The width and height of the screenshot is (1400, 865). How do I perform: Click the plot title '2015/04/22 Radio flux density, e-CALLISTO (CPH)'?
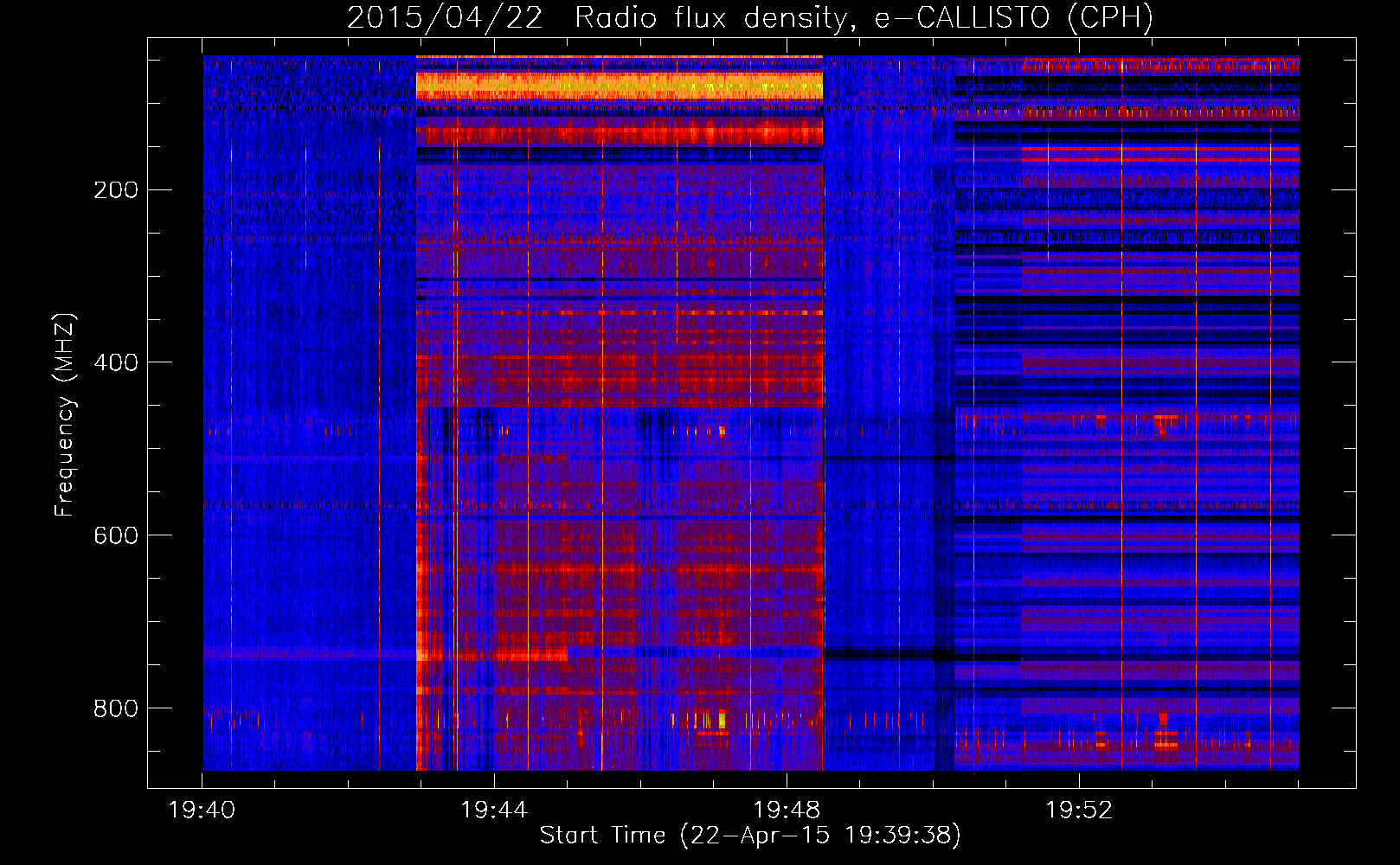(x=750, y=18)
